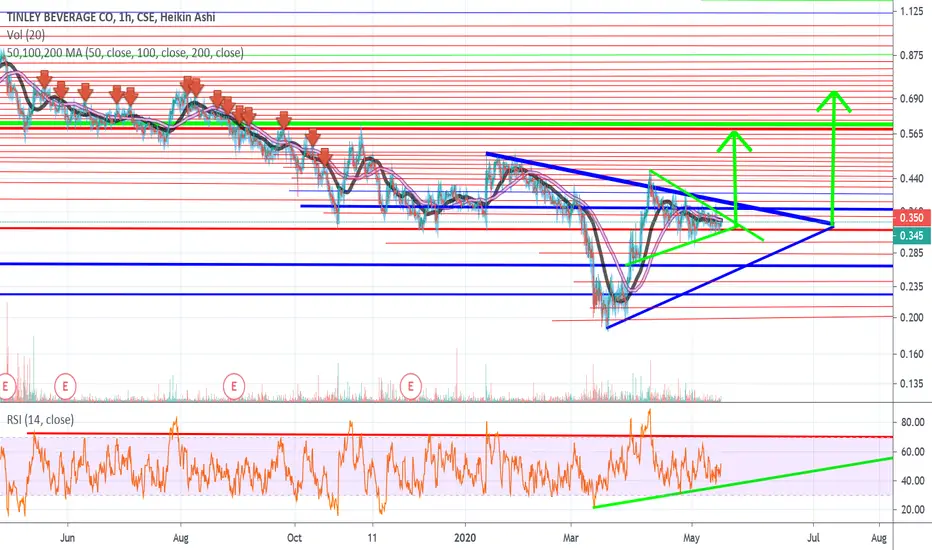932x550 pixels.
Task: Click the 1.125 price axis label
Action: [911, 11]
